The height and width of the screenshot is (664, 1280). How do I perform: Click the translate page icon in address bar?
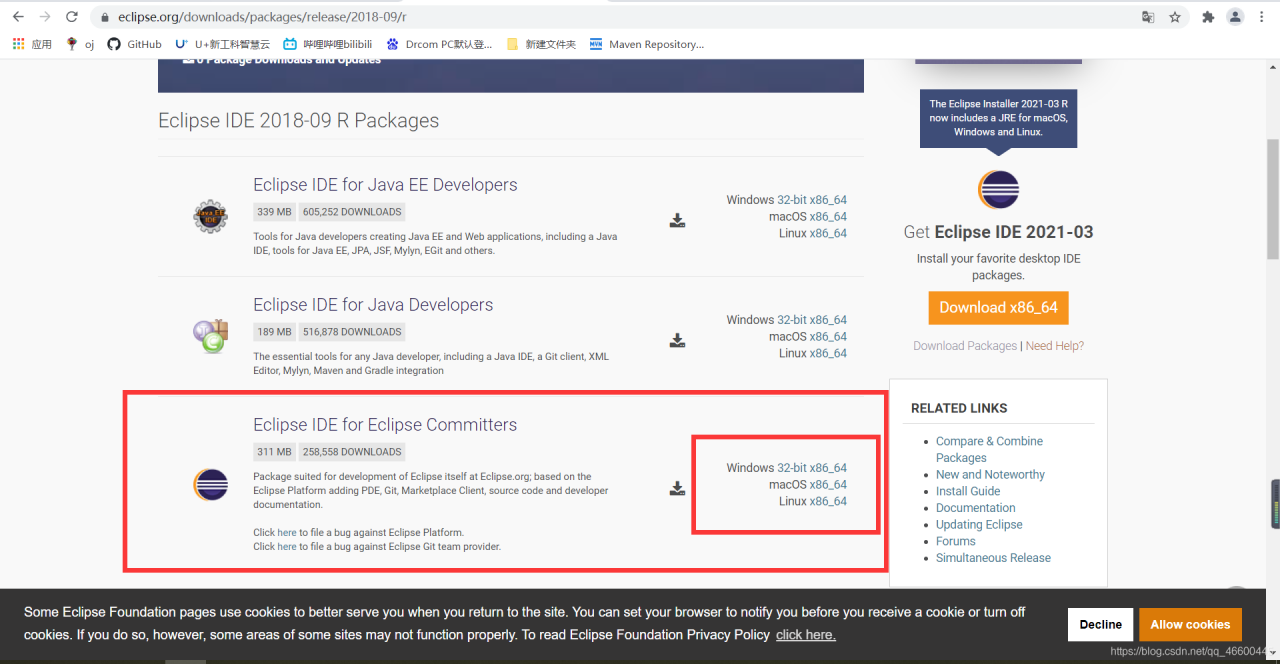pyautogui.click(x=1148, y=17)
